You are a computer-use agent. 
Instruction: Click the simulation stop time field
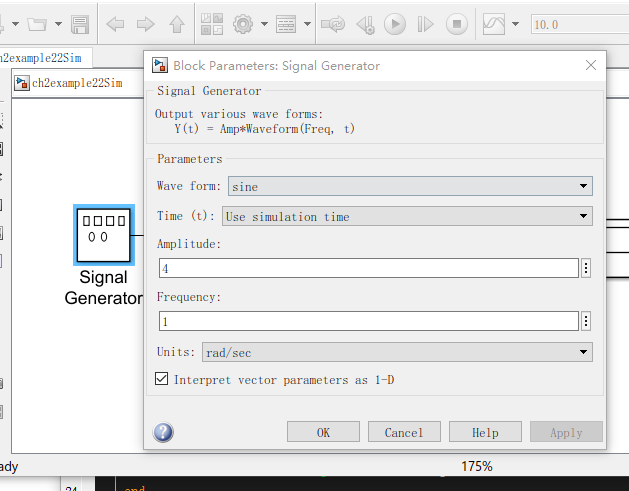[580, 24]
